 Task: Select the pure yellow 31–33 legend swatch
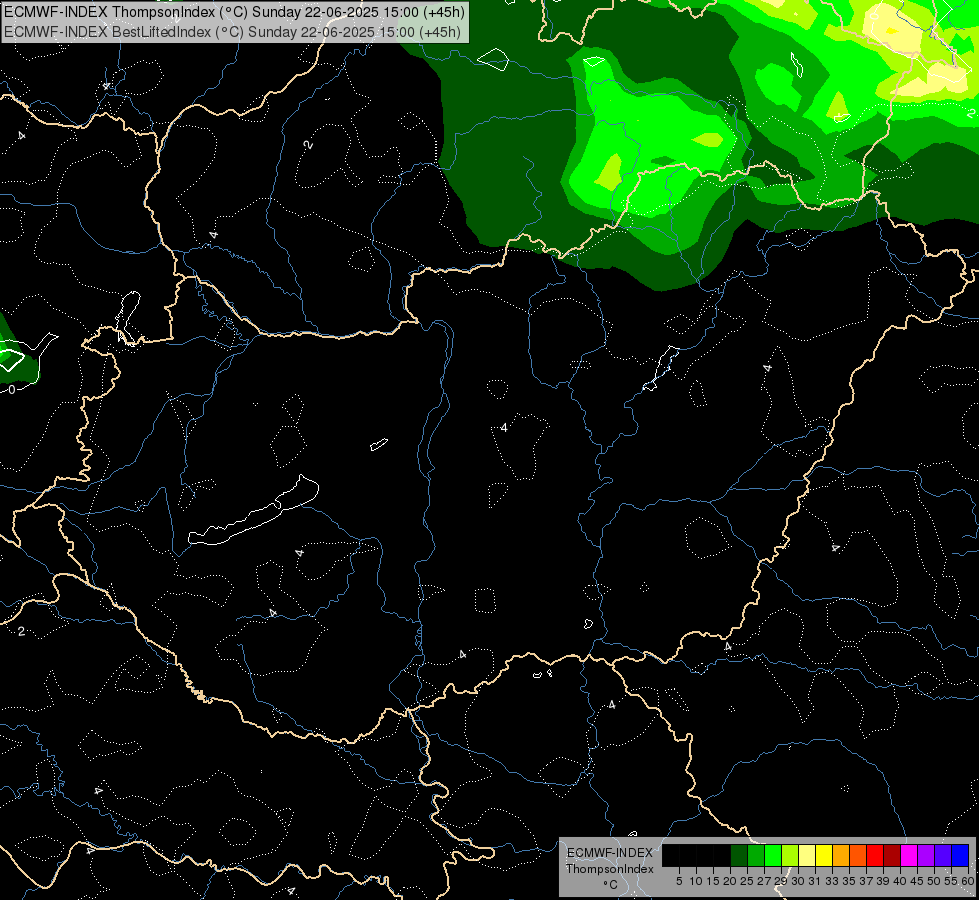[824, 856]
